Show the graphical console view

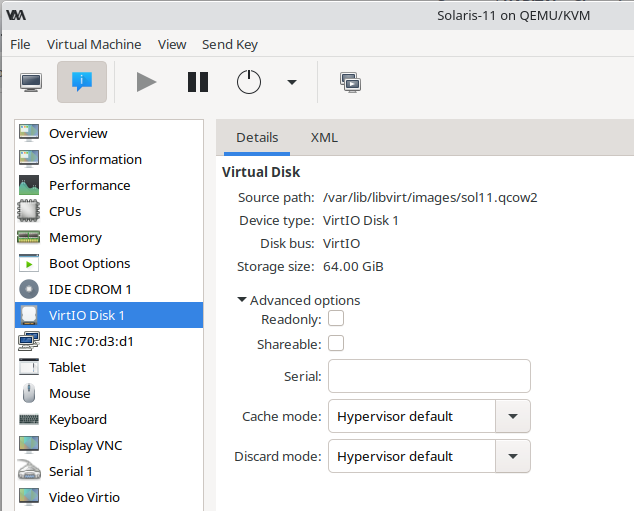[x=31, y=82]
